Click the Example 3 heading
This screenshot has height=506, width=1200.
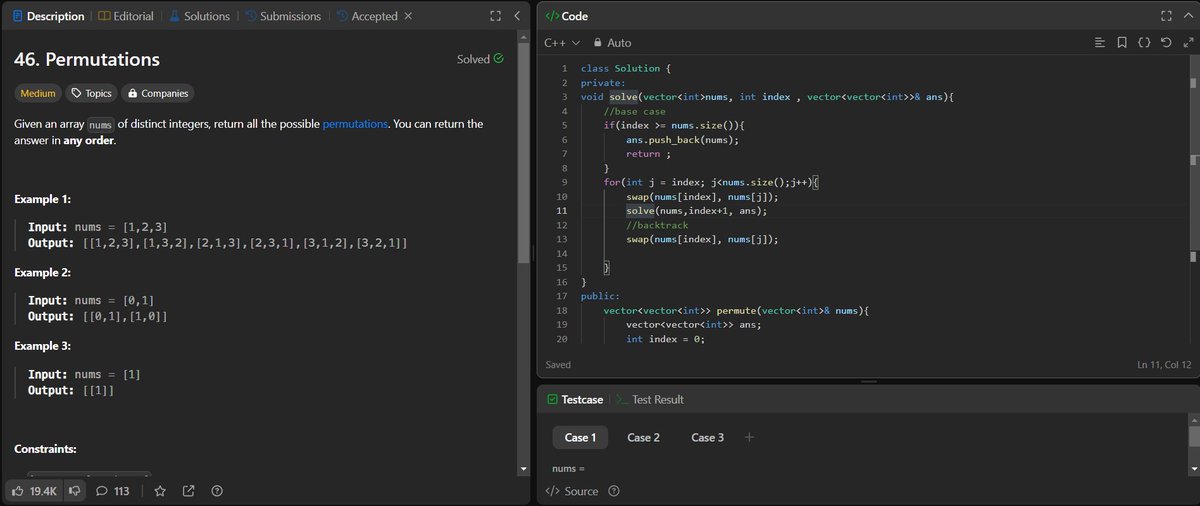43,346
